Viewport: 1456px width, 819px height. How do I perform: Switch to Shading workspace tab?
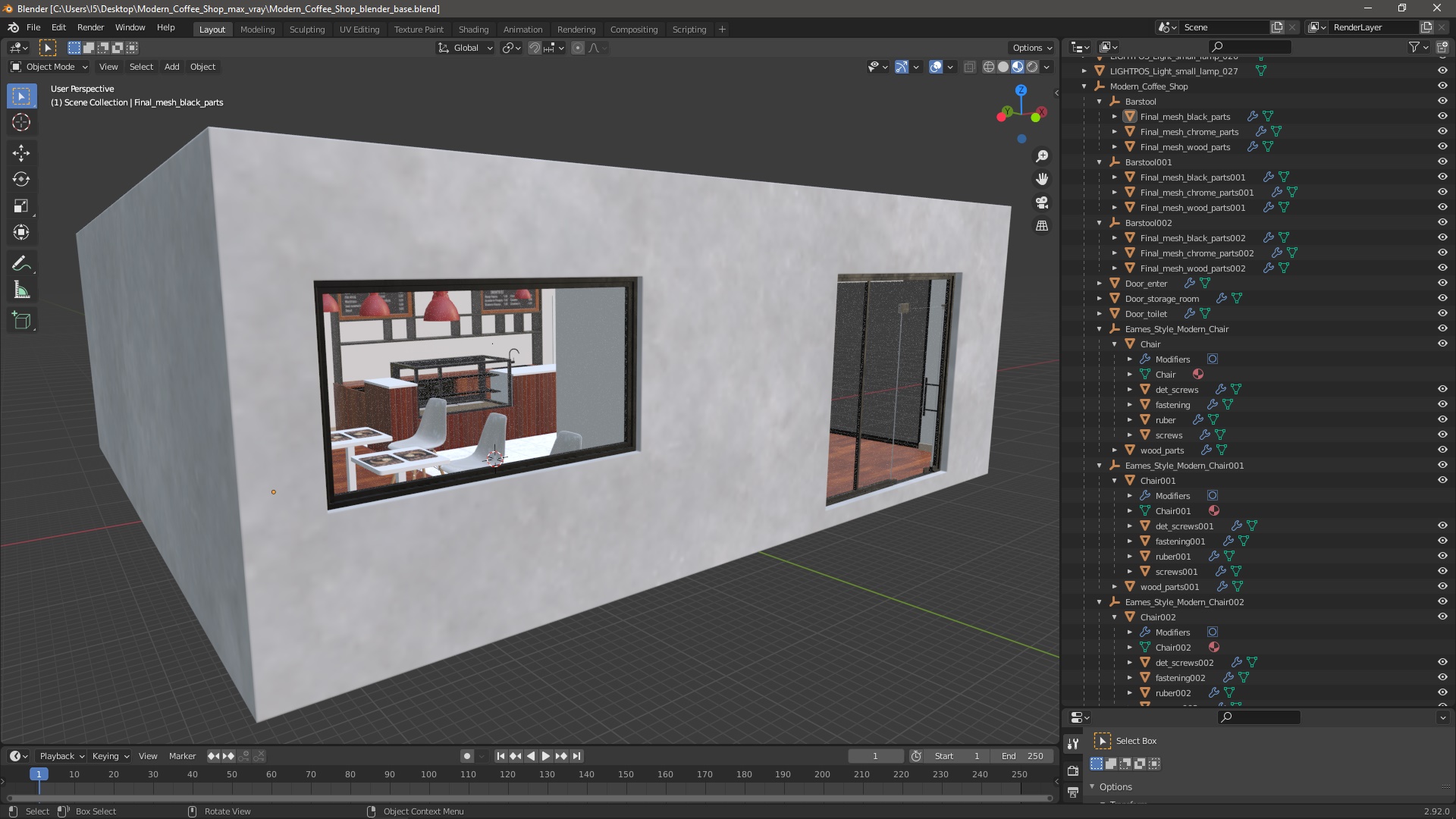pos(473,30)
